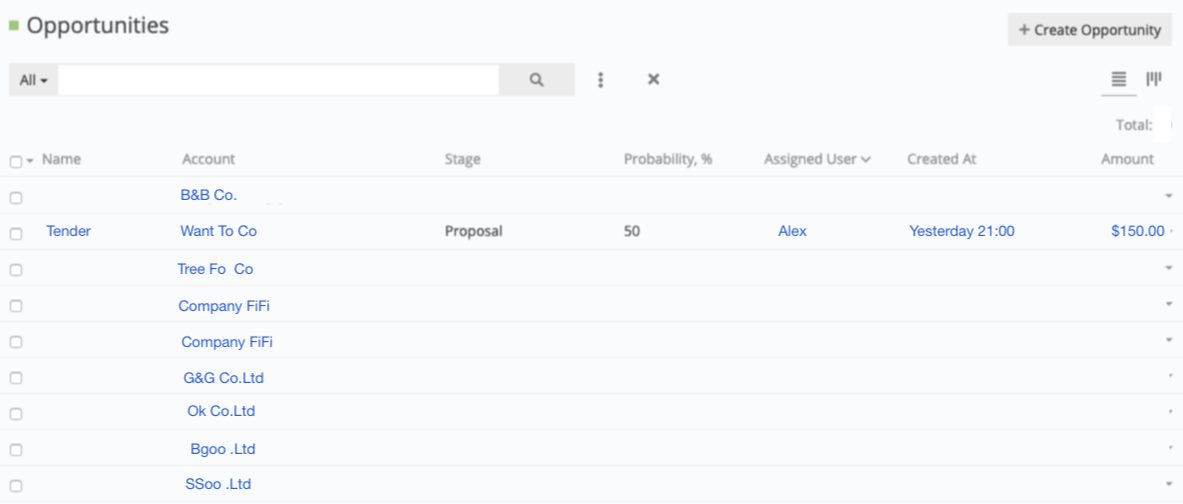The width and height of the screenshot is (1183, 504).
Task: Click the search magnifier button
Action: coord(537,80)
